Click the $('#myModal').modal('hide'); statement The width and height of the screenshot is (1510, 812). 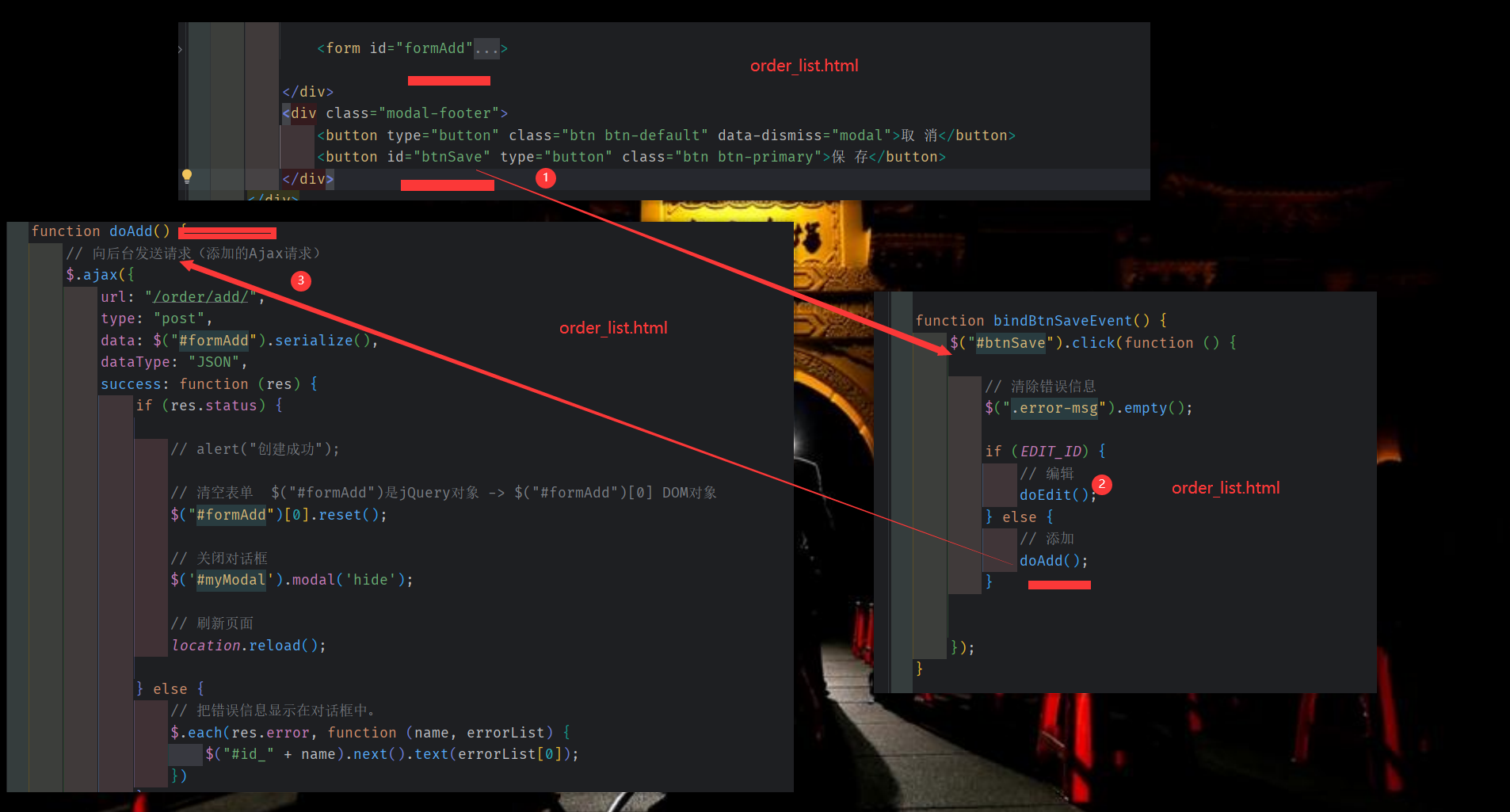[292, 580]
